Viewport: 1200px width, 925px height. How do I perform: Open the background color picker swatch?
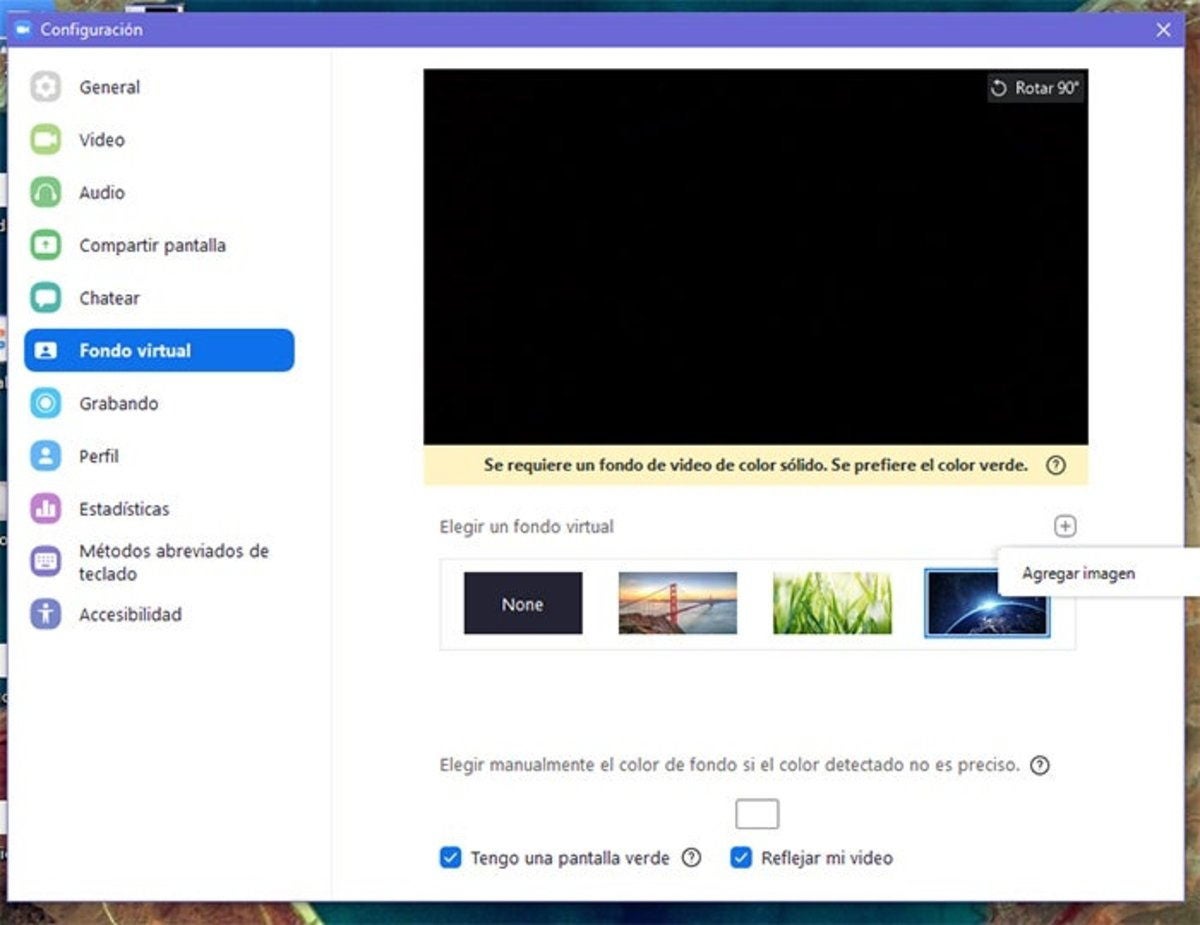(757, 813)
